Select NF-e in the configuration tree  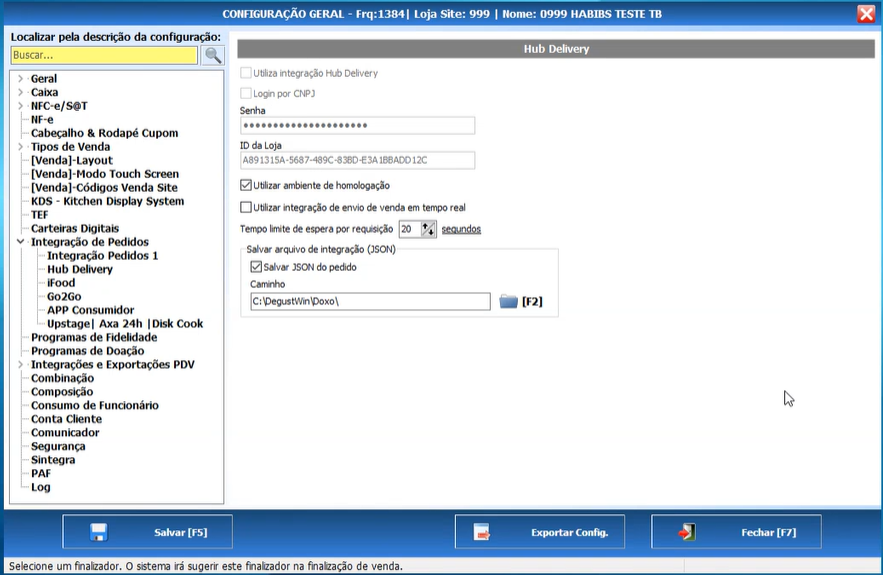[x=42, y=119]
